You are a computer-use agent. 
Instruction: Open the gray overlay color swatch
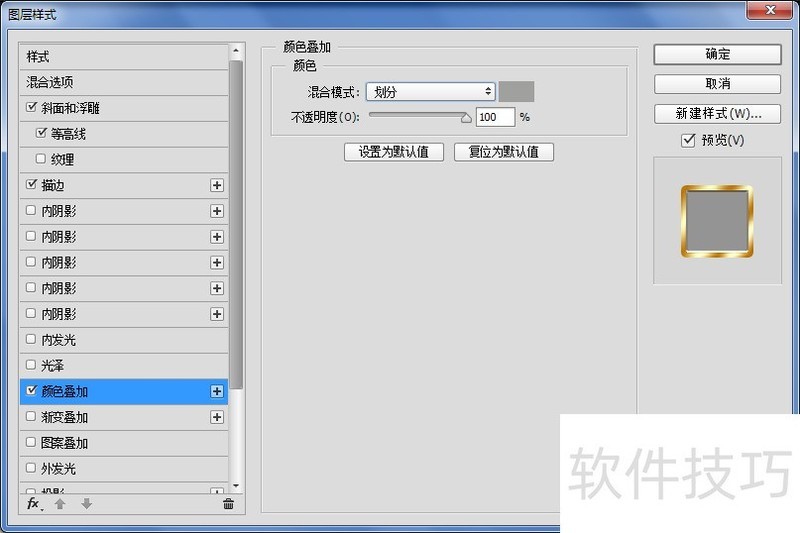coord(516,91)
